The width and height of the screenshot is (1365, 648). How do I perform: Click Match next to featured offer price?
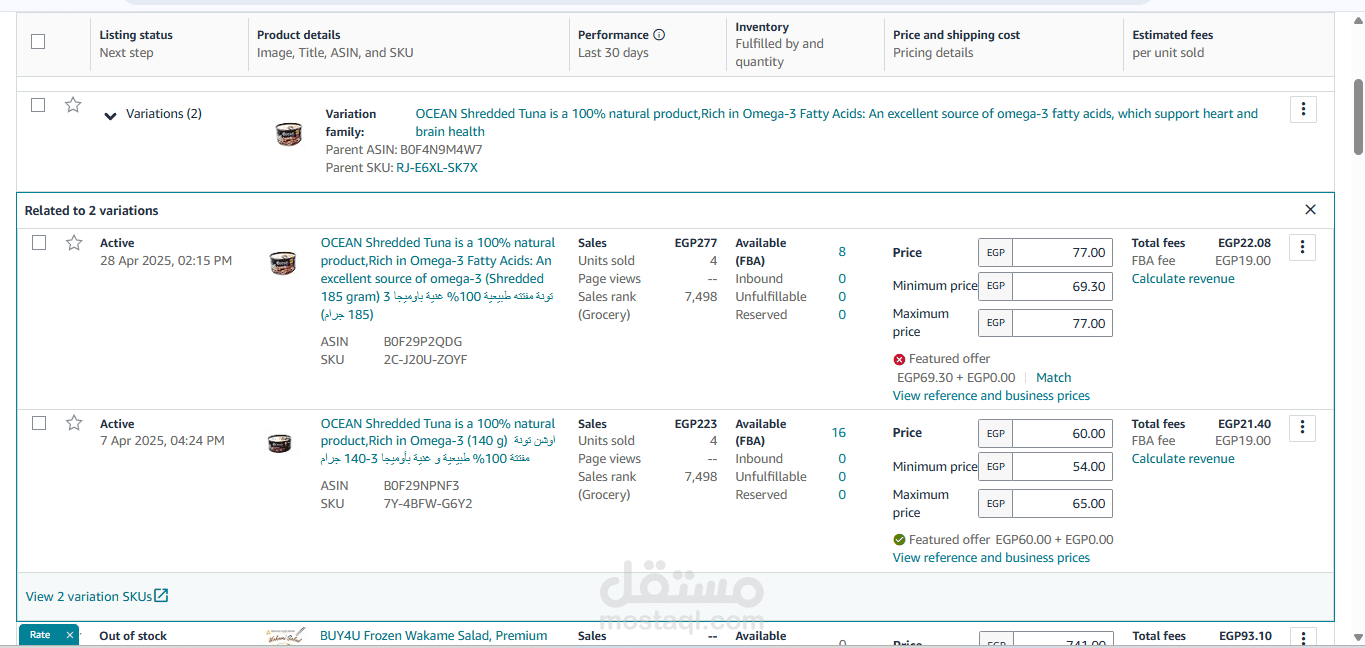coord(1053,378)
